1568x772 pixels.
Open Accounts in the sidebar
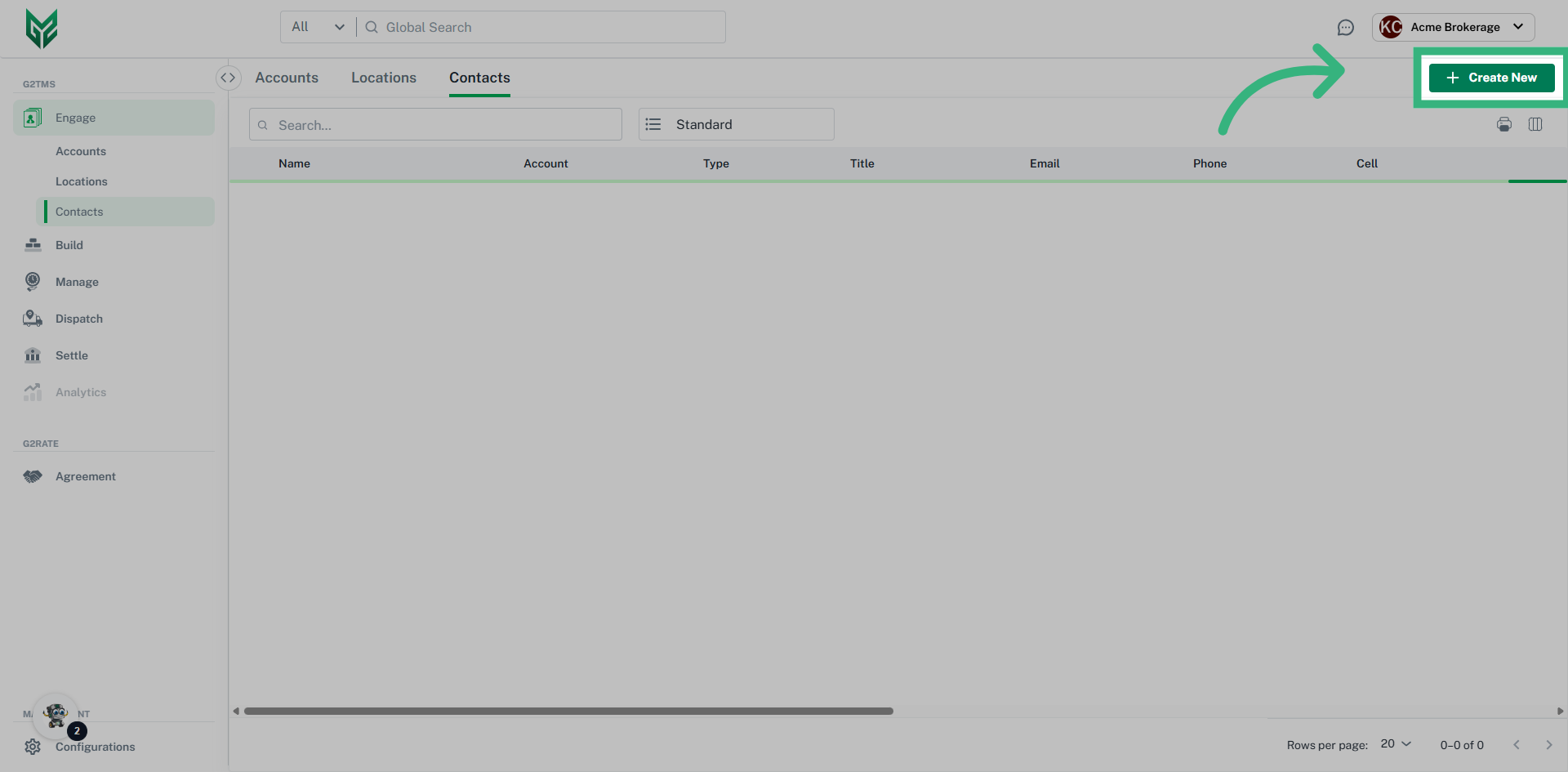[x=81, y=151]
